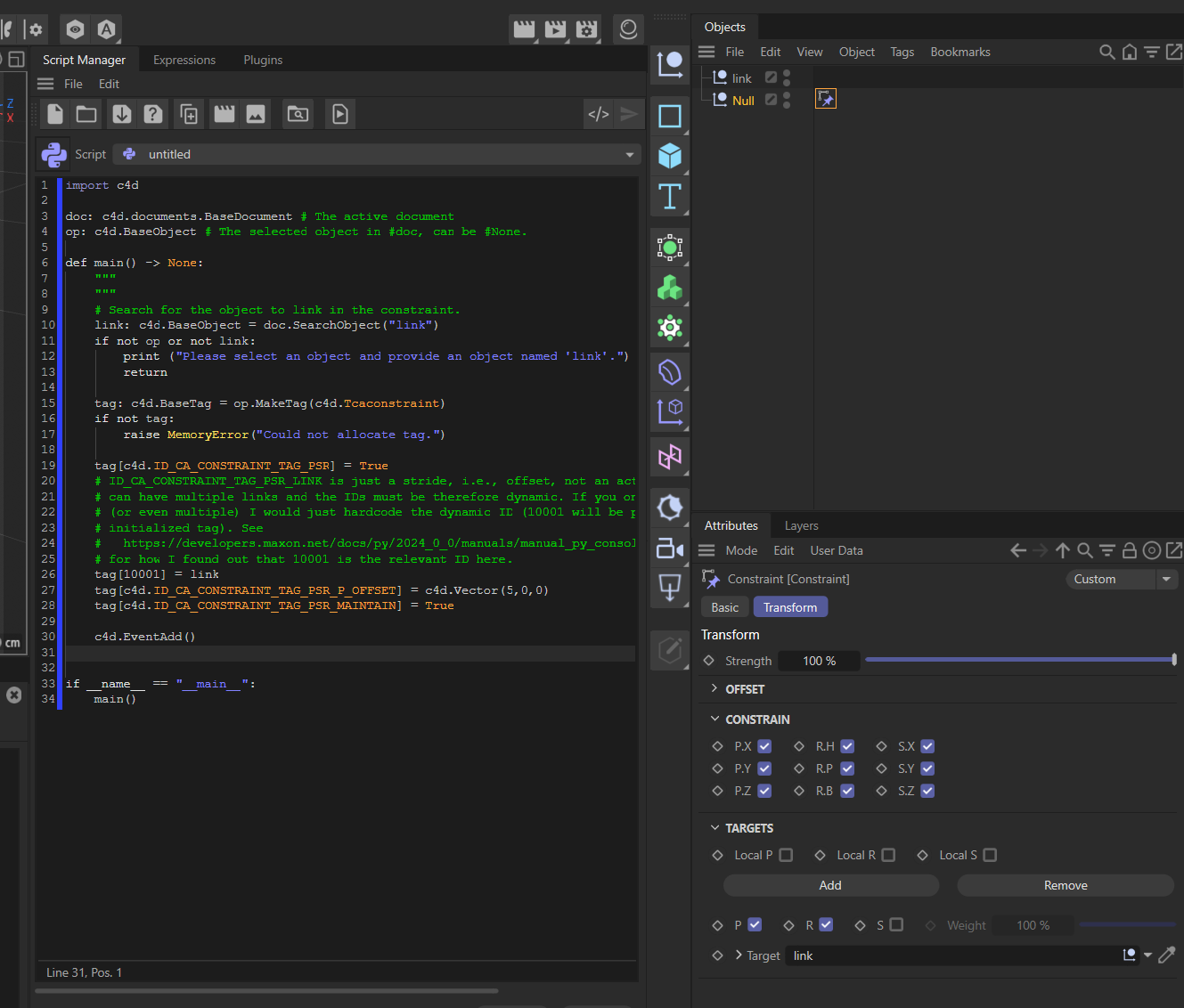Enable the Local R checkbox
1184x1008 pixels.
pyautogui.click(x=888, y=855)
